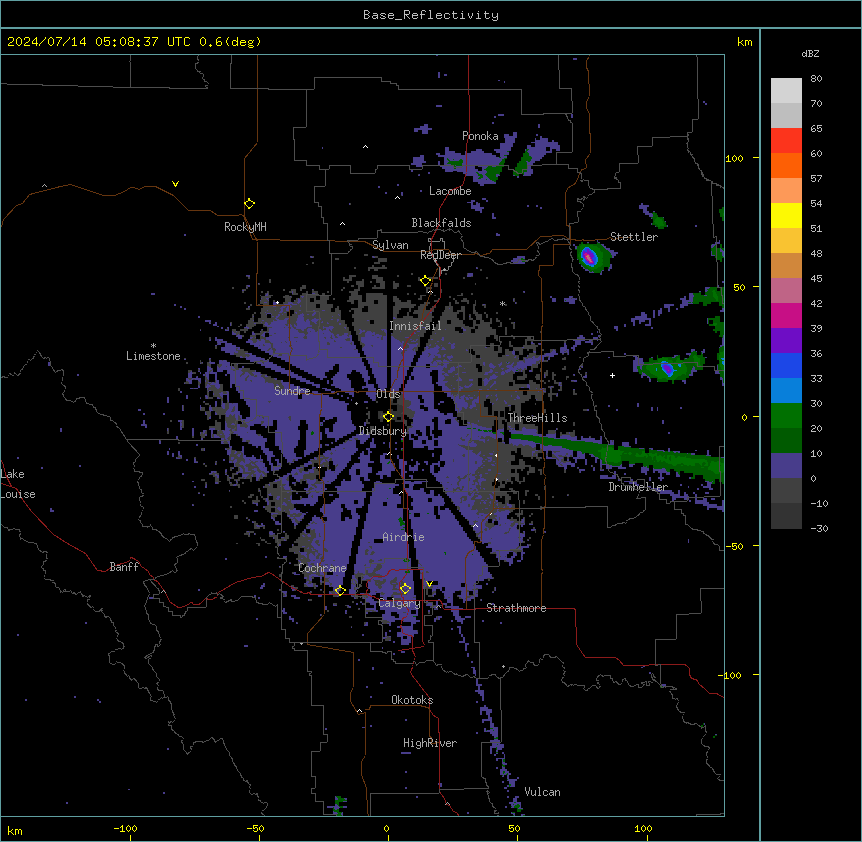This screenshot has width=862, height=842.
Task: Pick the indigo 0-10 dBZ legend swatch
Action: pyautogui.click(x=786, y=466)
